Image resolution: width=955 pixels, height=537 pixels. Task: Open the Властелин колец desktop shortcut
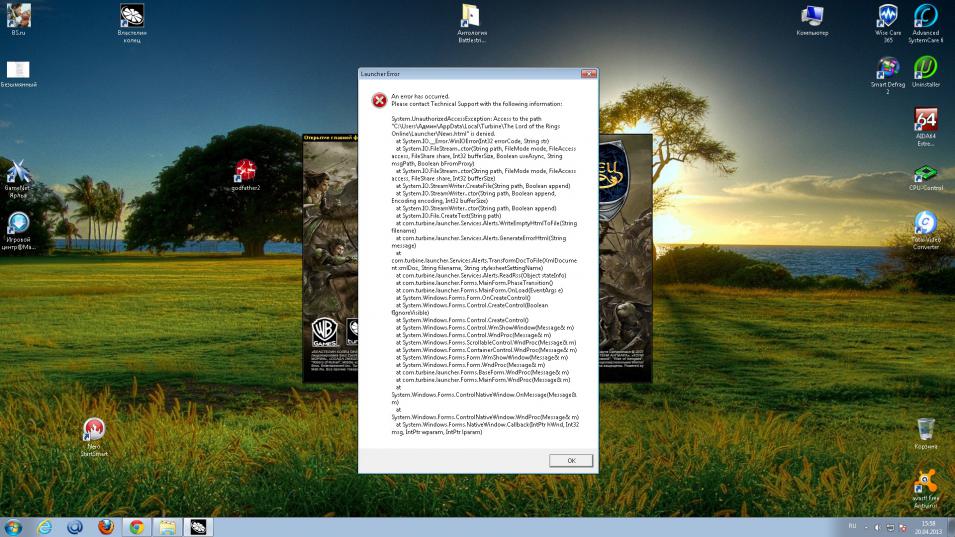pos(132,23)
